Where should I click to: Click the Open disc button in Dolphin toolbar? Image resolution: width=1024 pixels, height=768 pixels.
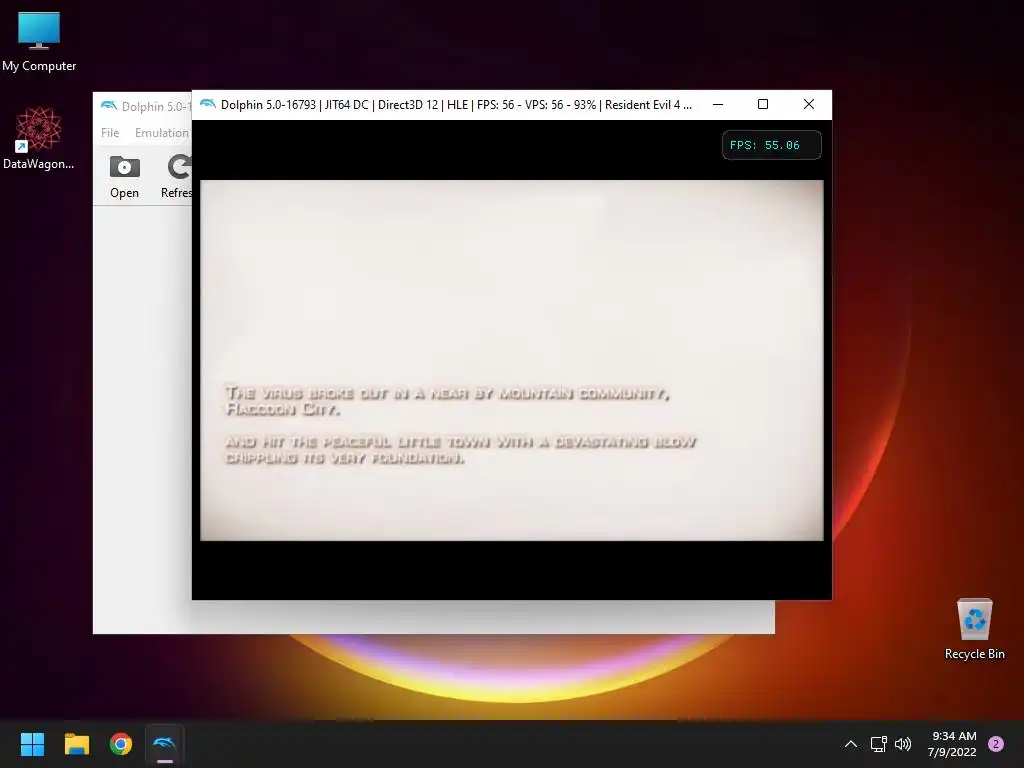pos(124,177)
